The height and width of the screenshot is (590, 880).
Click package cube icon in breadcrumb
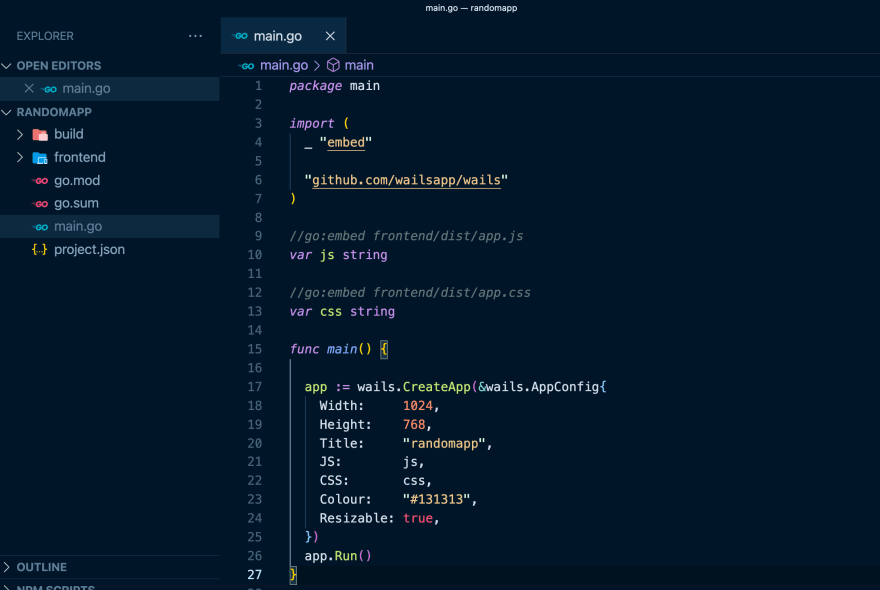(x=333, y=66)
